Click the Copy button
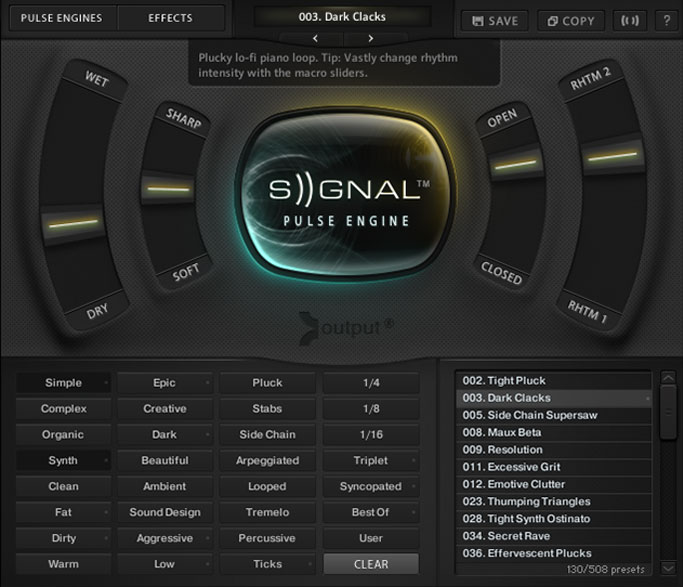Viewport: 683px width, 587px height. pos(571,21)
